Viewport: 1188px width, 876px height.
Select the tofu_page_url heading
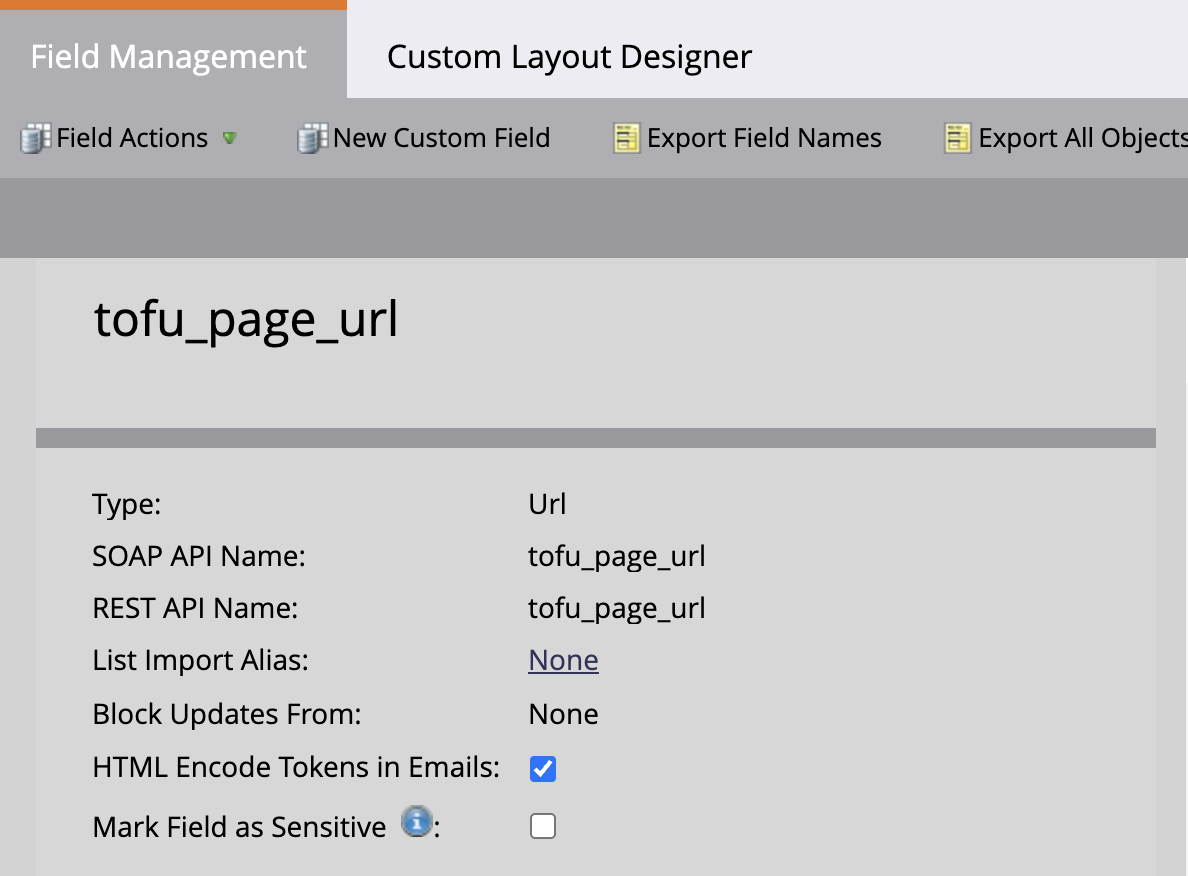pyautogui.click(x=245, y=319)
